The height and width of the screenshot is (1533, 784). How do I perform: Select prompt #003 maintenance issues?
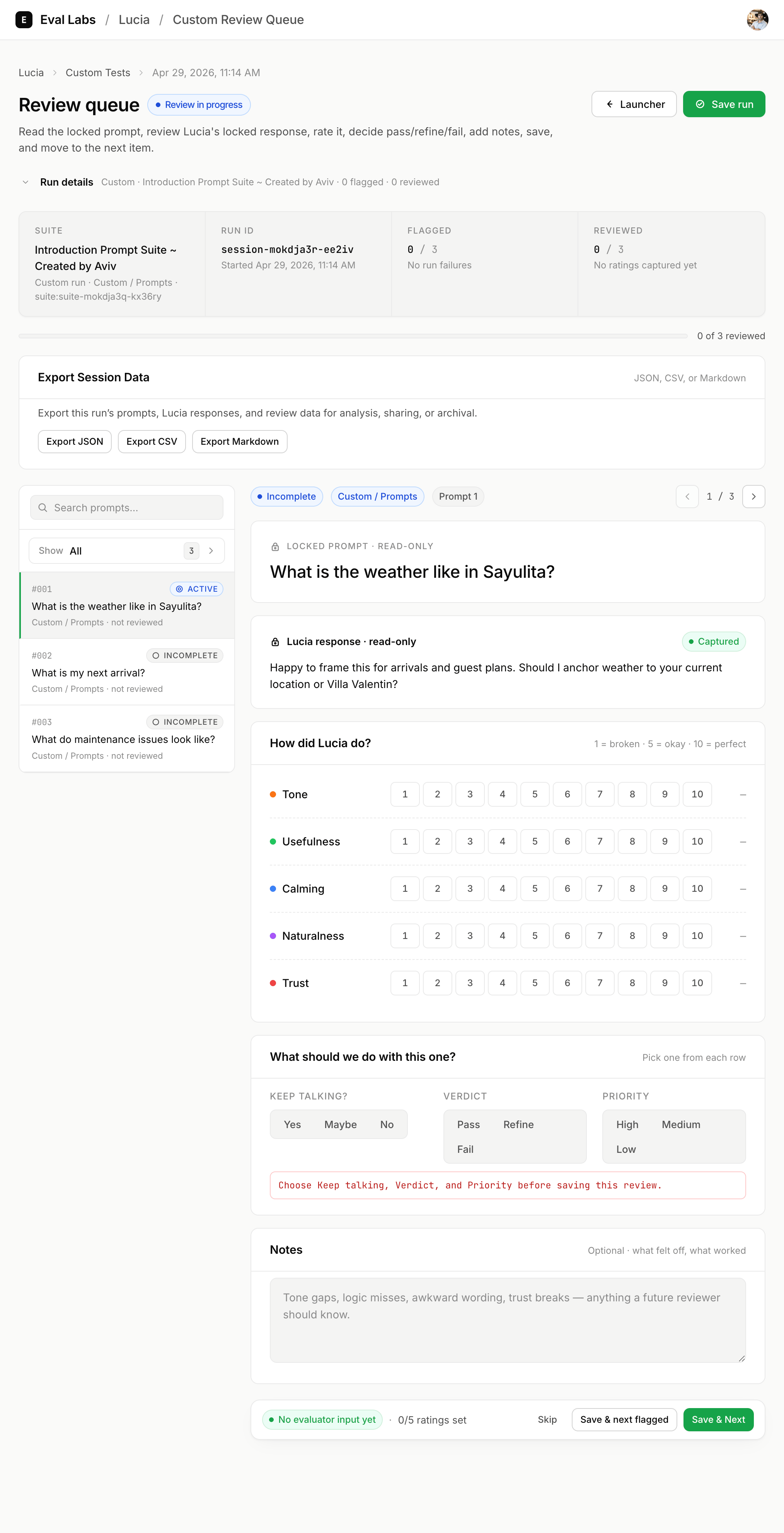127,739
